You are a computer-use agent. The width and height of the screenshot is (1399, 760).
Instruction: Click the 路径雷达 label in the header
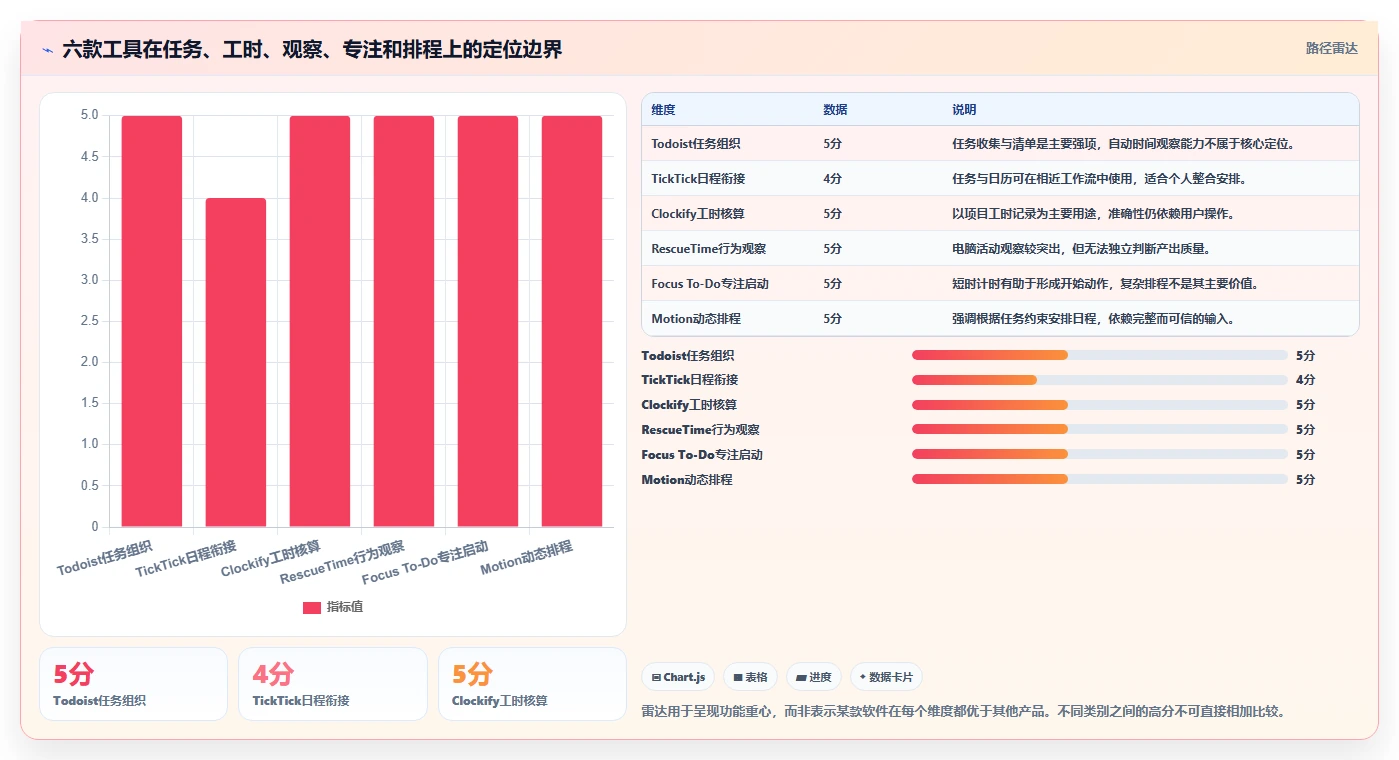click(x=1331, y=48)
